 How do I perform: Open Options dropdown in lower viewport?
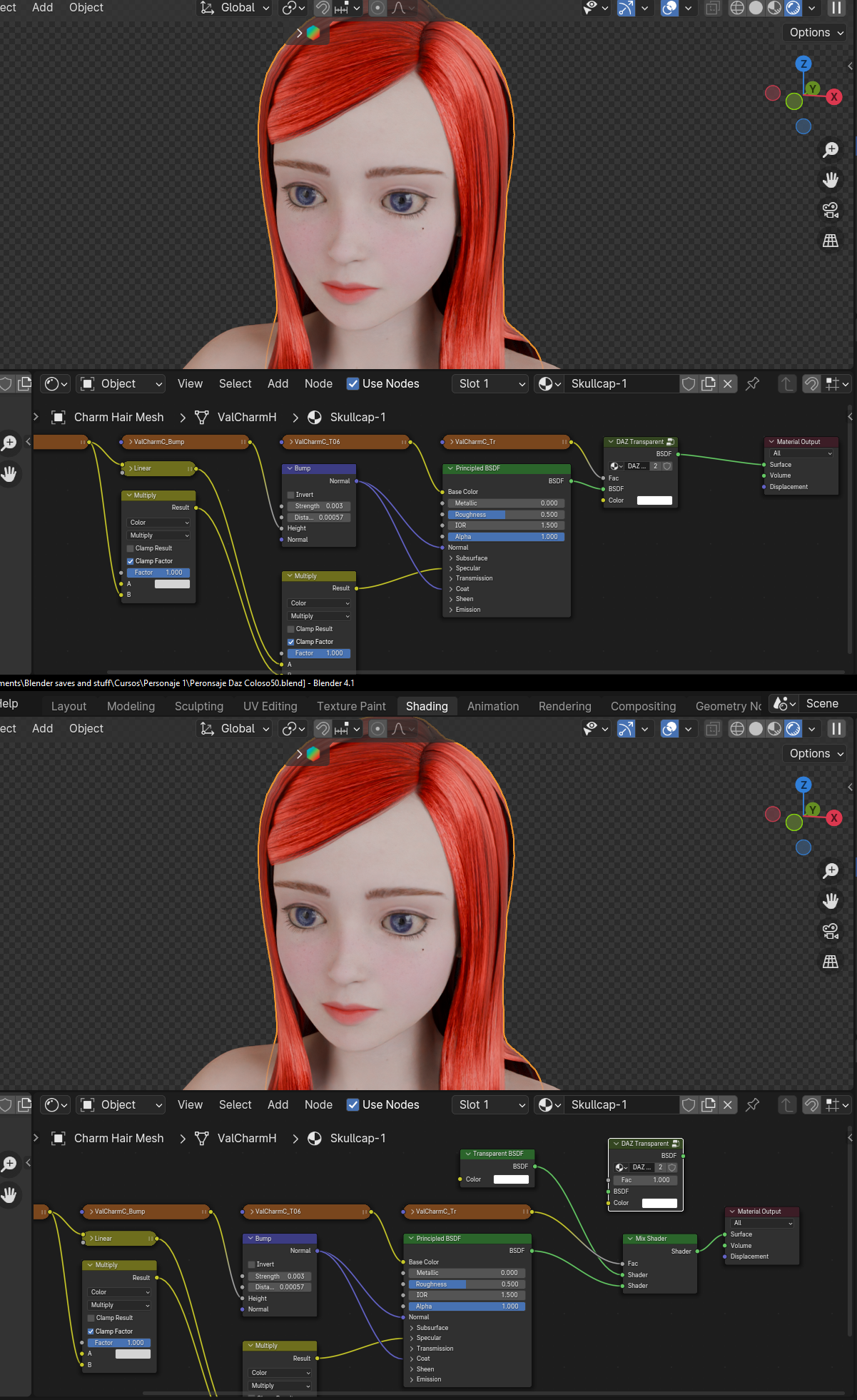[x=816, y=753]
